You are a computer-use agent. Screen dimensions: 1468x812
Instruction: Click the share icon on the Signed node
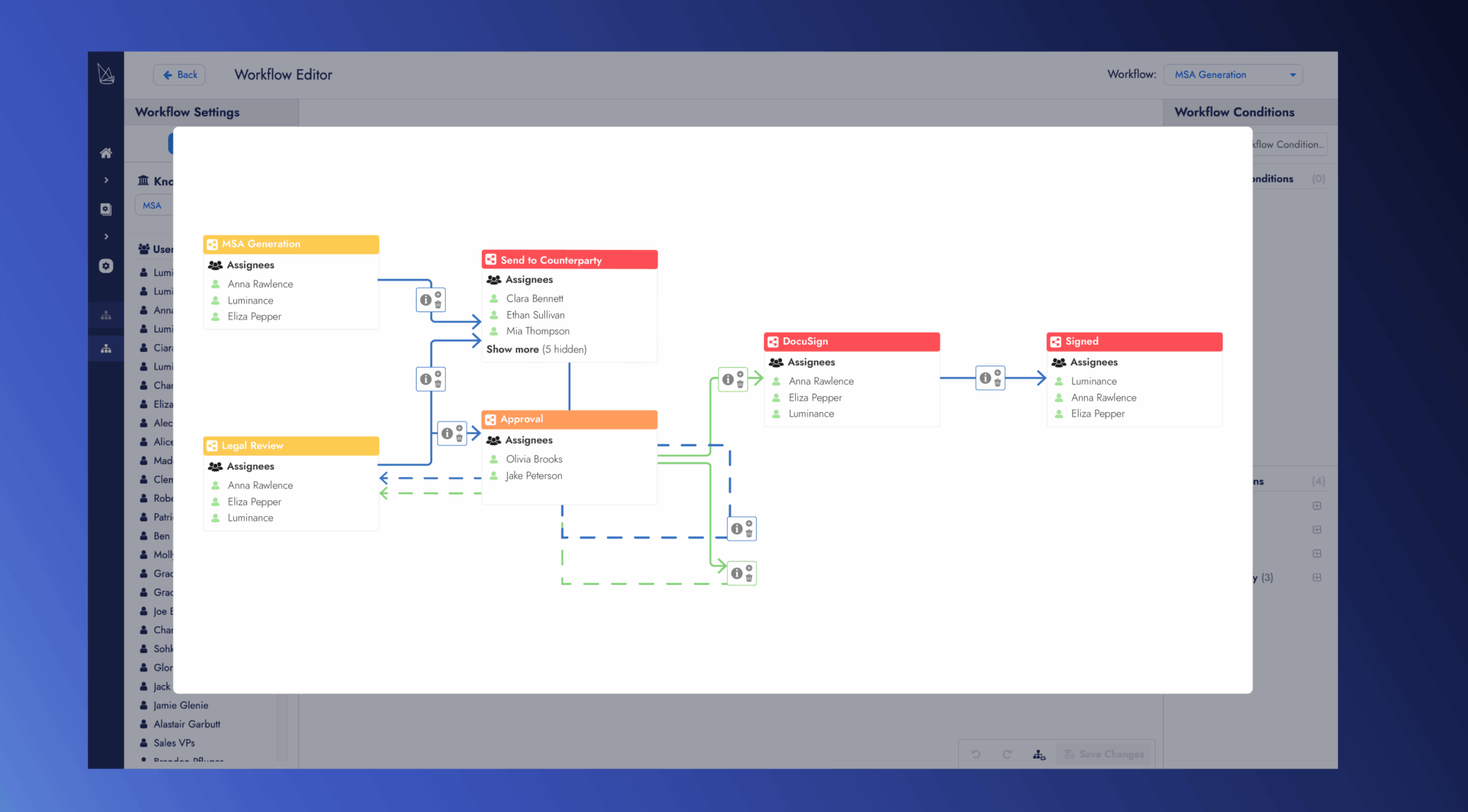pyautogui.click(x=1056, y=342)
